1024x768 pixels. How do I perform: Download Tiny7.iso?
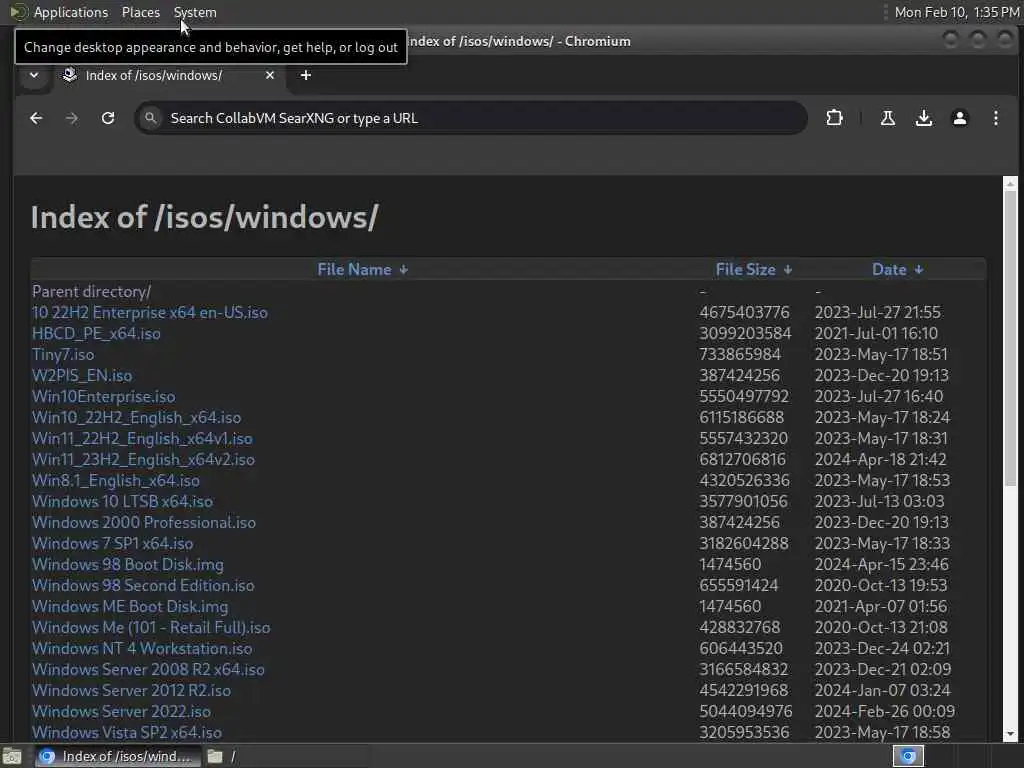tap(63, 354)
